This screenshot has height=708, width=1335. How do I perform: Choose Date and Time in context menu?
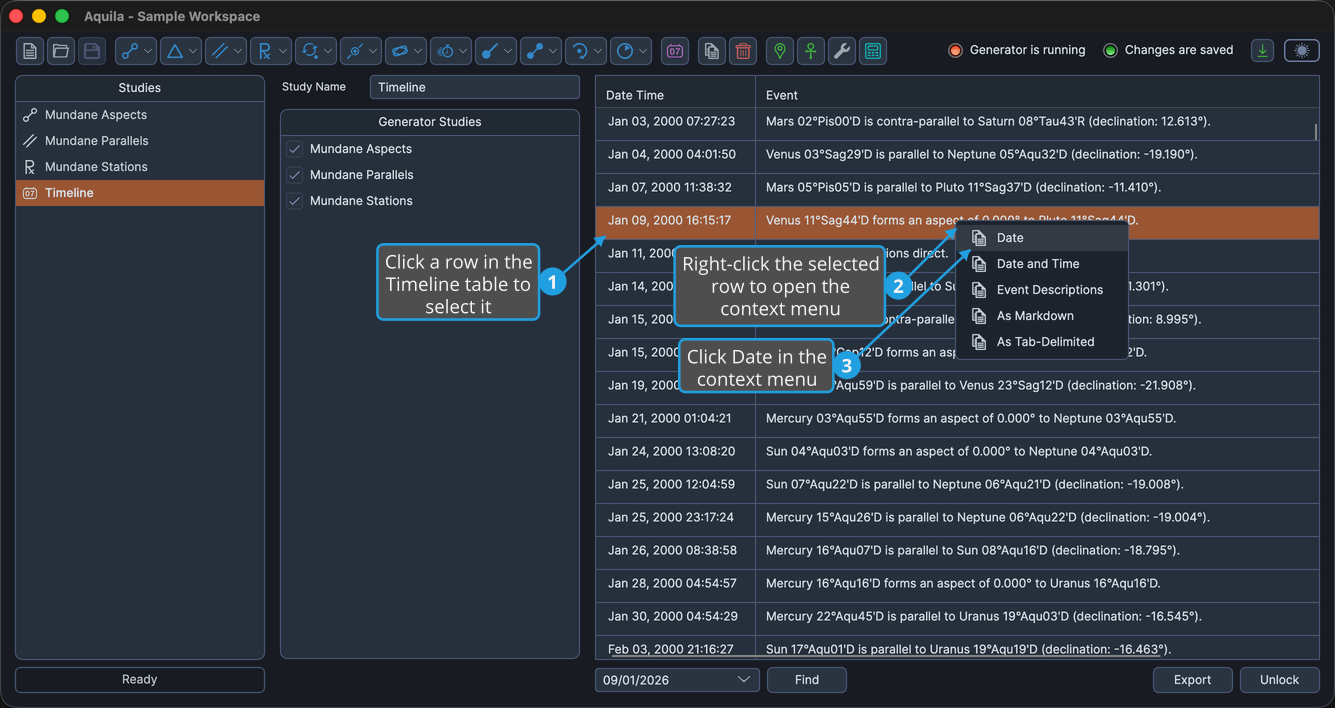1042,264
